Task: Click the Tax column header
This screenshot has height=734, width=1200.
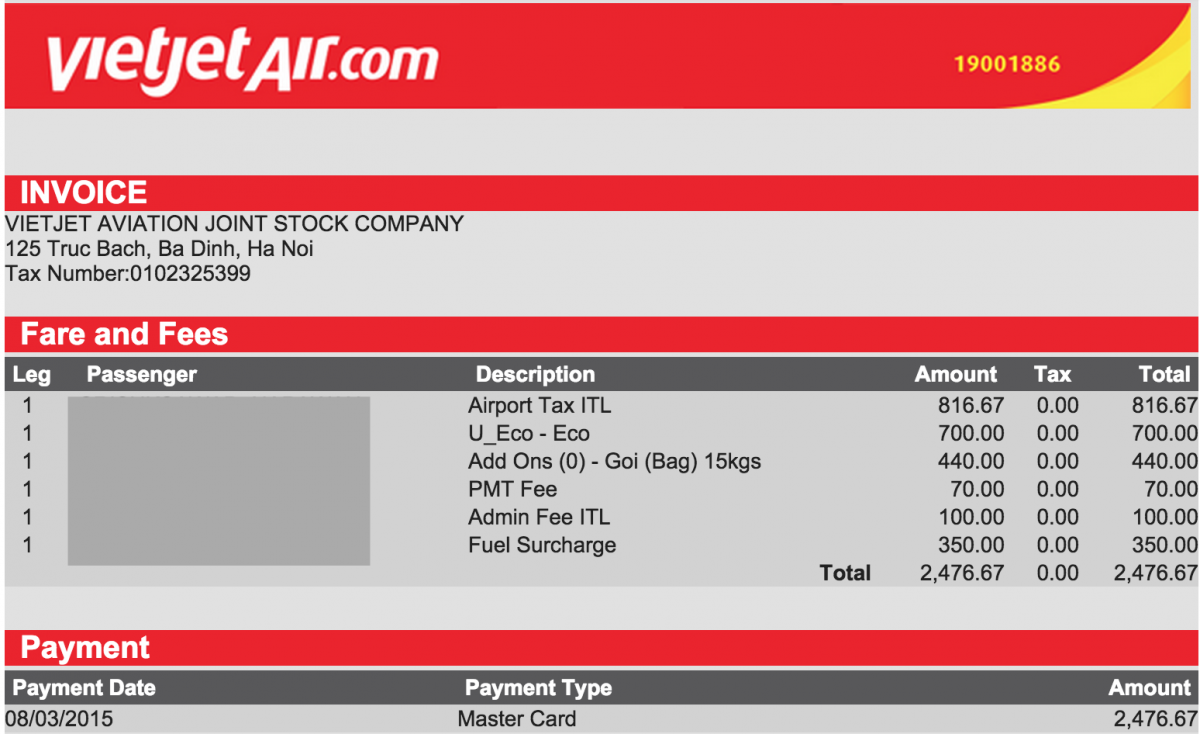Action: point(1052,375)
